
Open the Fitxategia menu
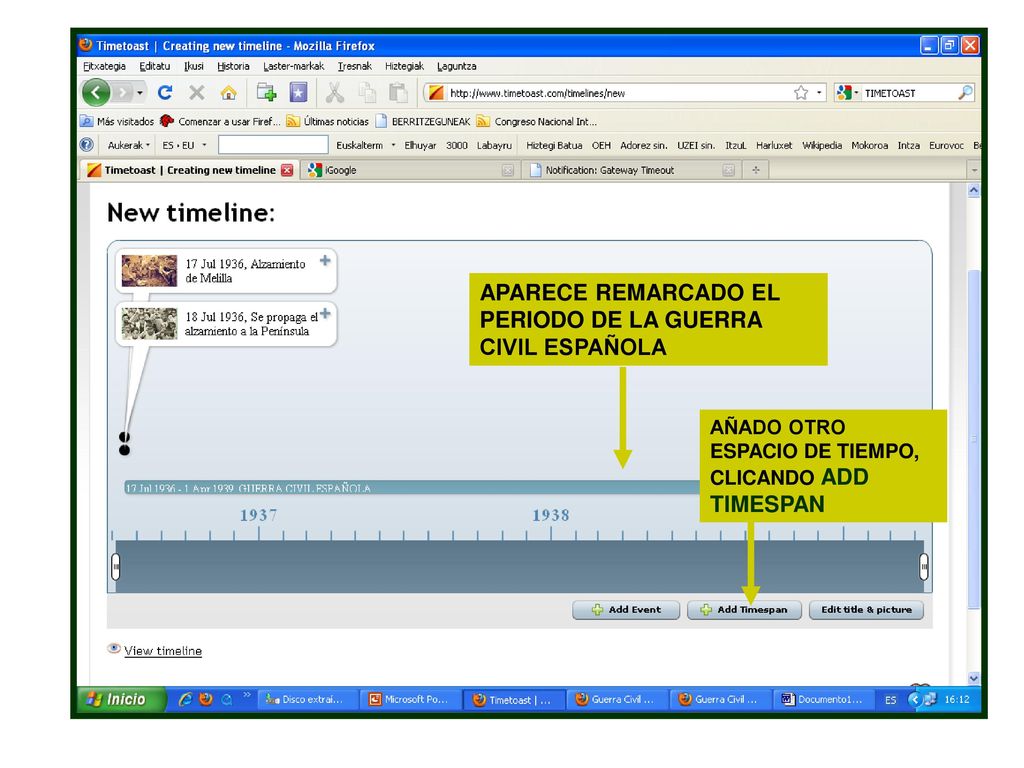pyautogui.click(x=104, y=66)
